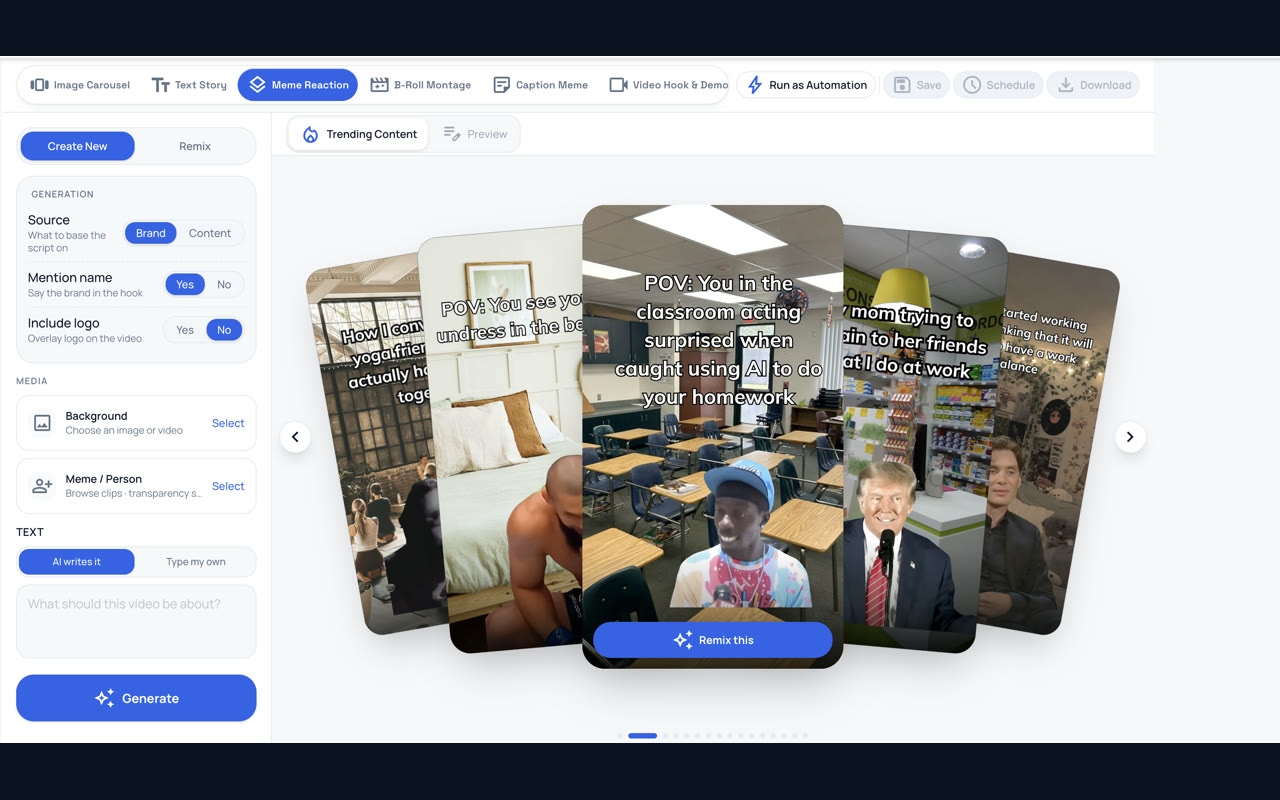Click the sparkle icon on Generate
1280x800 pixels.
click(x=104, y=698)
